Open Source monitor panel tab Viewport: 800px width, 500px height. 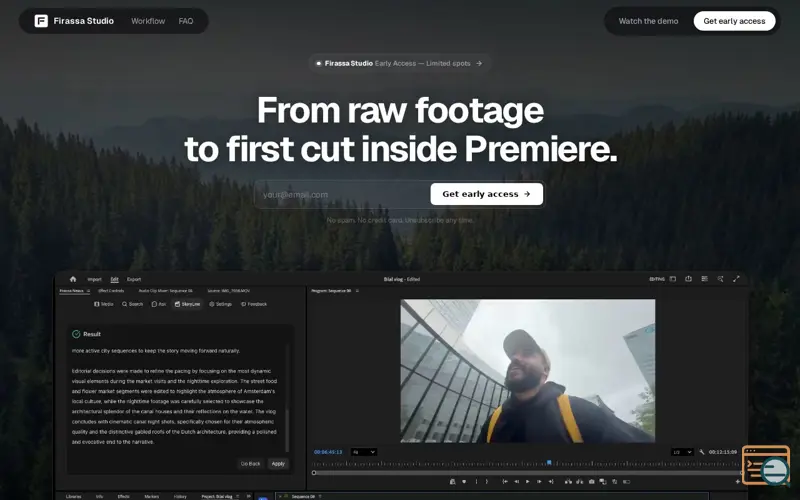(x=229, y=291)
